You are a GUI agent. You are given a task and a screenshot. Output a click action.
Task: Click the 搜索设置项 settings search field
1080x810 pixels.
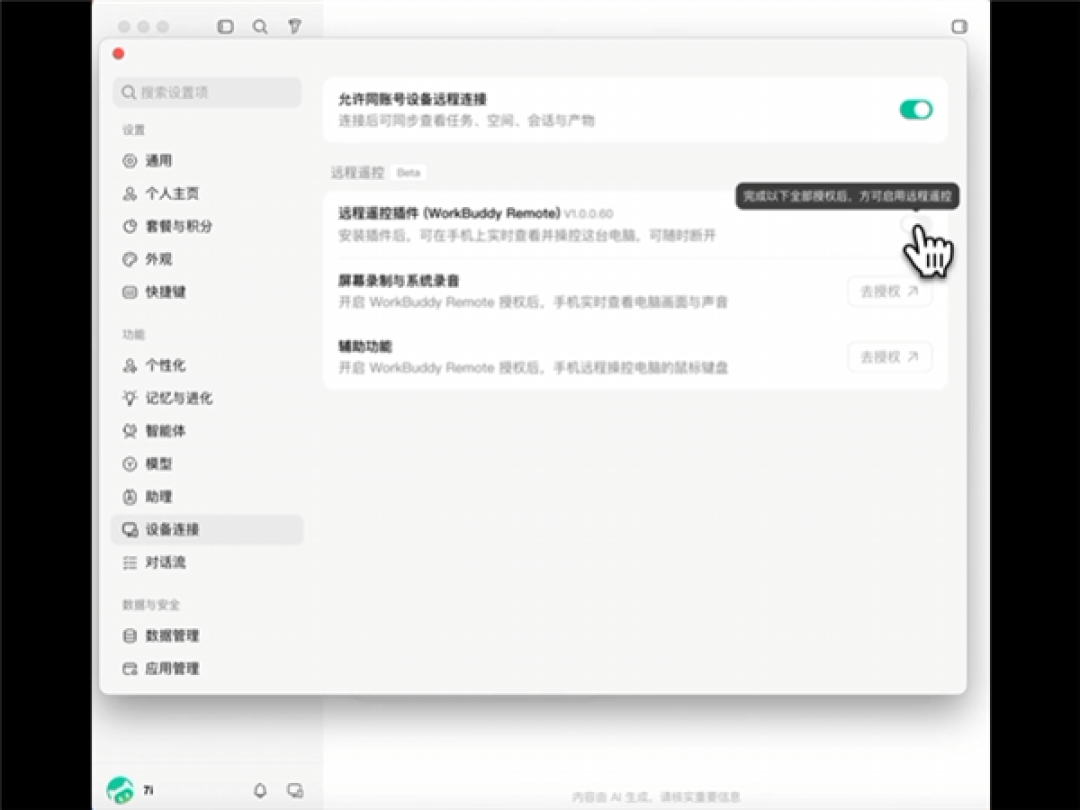click(x=207, y=92)
